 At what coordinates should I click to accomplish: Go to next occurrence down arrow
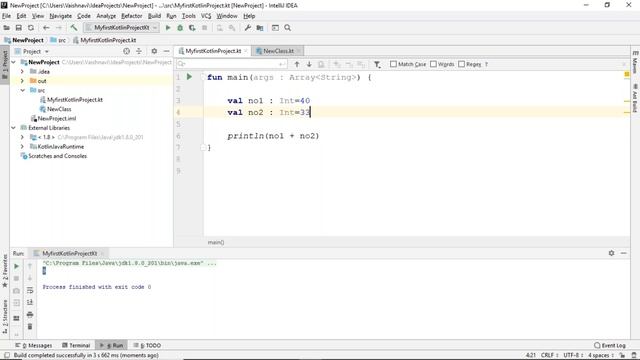pos(309,64)
